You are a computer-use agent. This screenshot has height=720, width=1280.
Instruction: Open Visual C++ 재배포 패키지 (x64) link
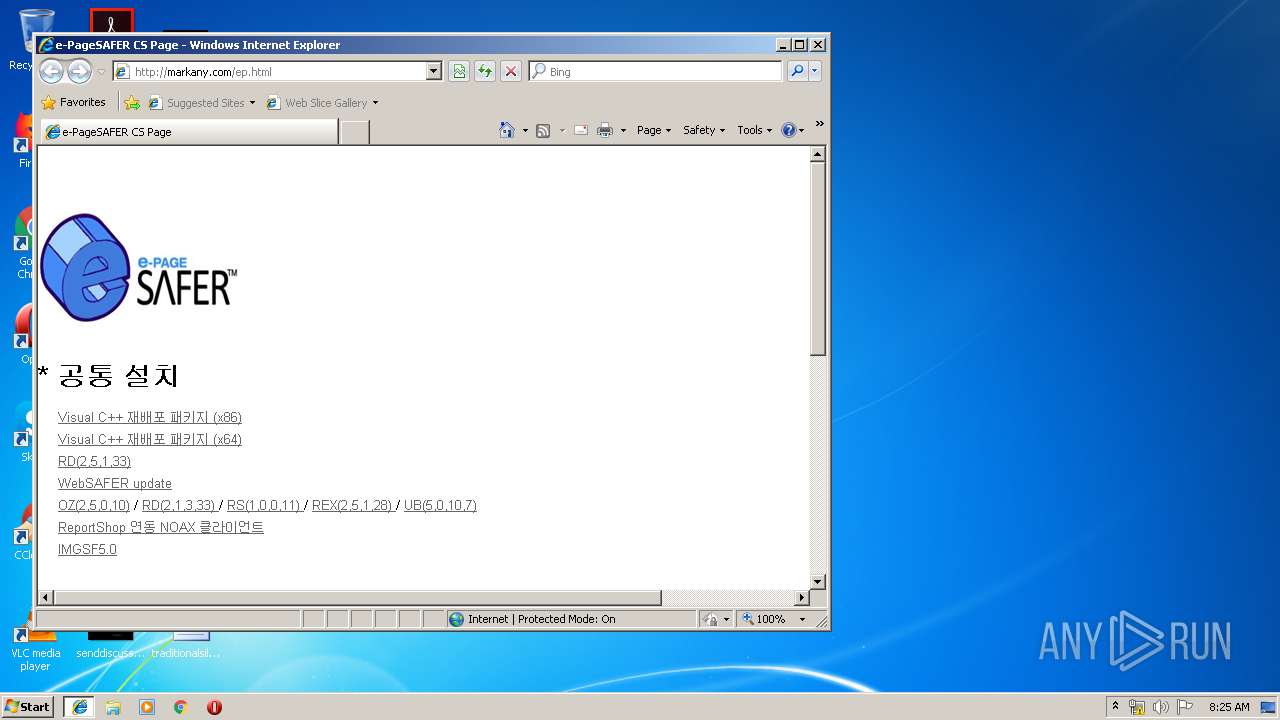[x=150, y=439]
